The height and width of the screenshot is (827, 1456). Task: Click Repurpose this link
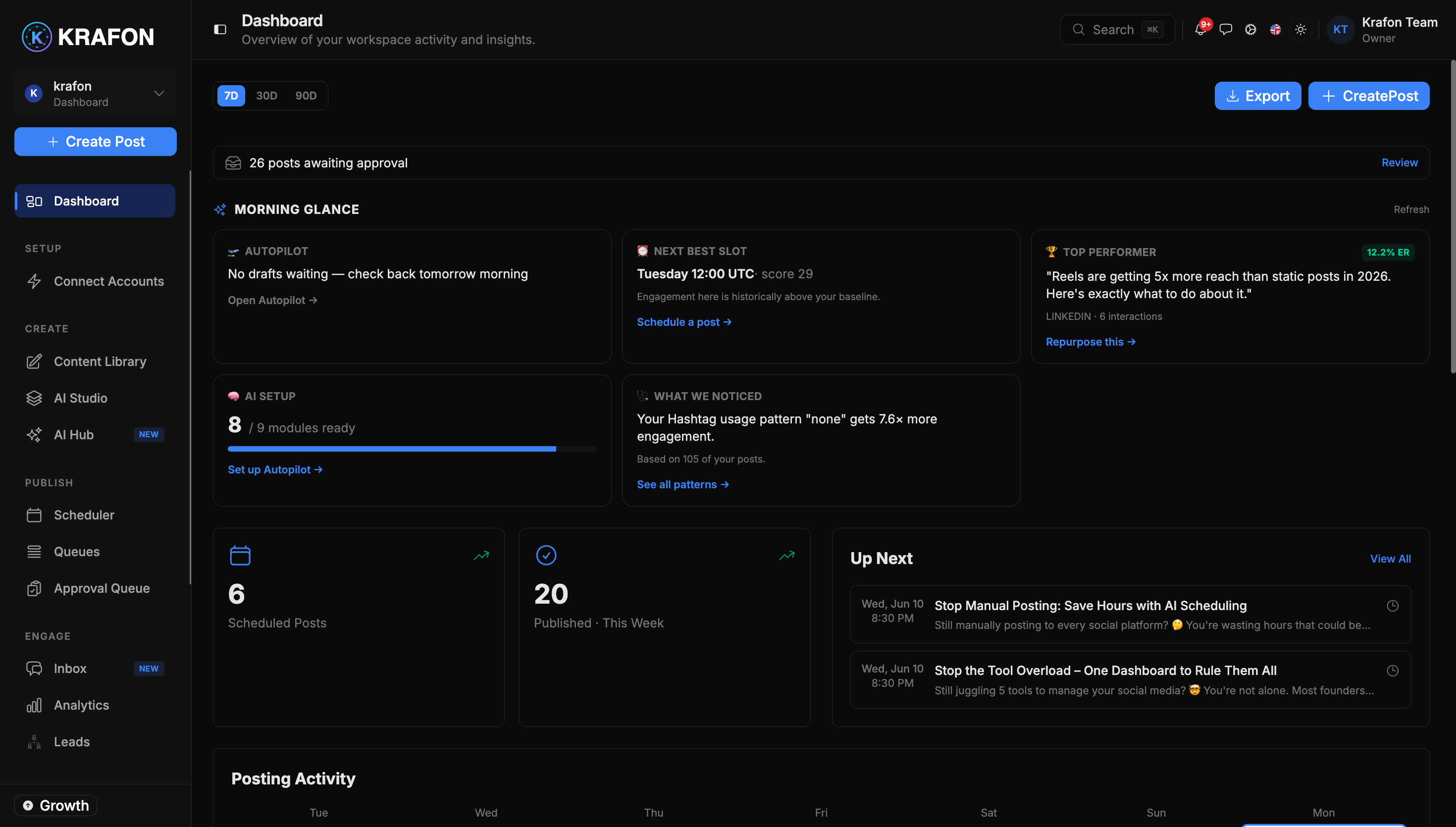click(1091, 342)
